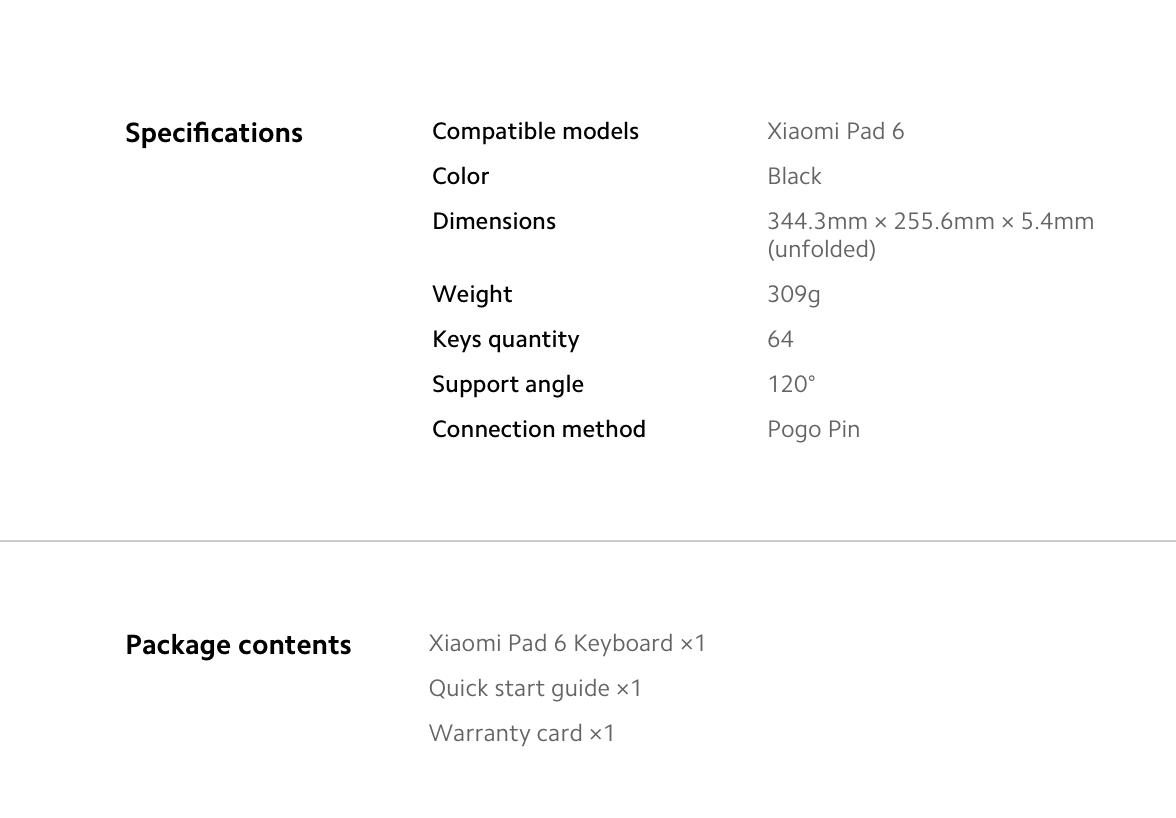The image size is (1176, 818).
Task: Select the Dimensions label
Action: click(x=494, y=221)
